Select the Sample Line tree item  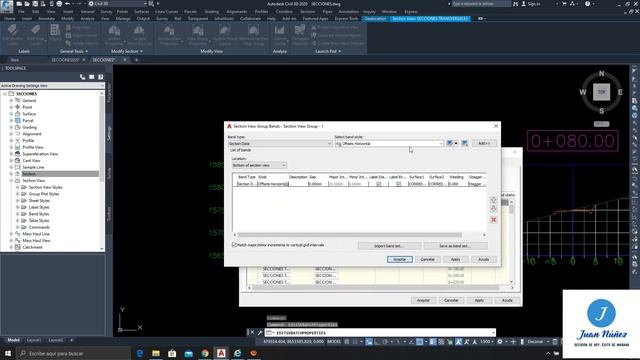pos(33,167)
